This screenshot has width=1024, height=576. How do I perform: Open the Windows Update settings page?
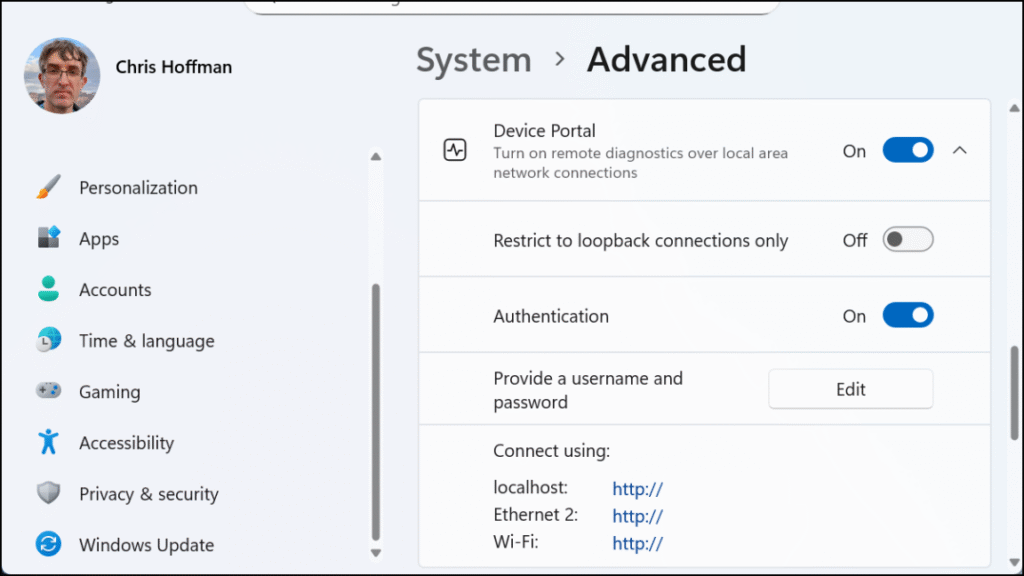tap(146, 545)
